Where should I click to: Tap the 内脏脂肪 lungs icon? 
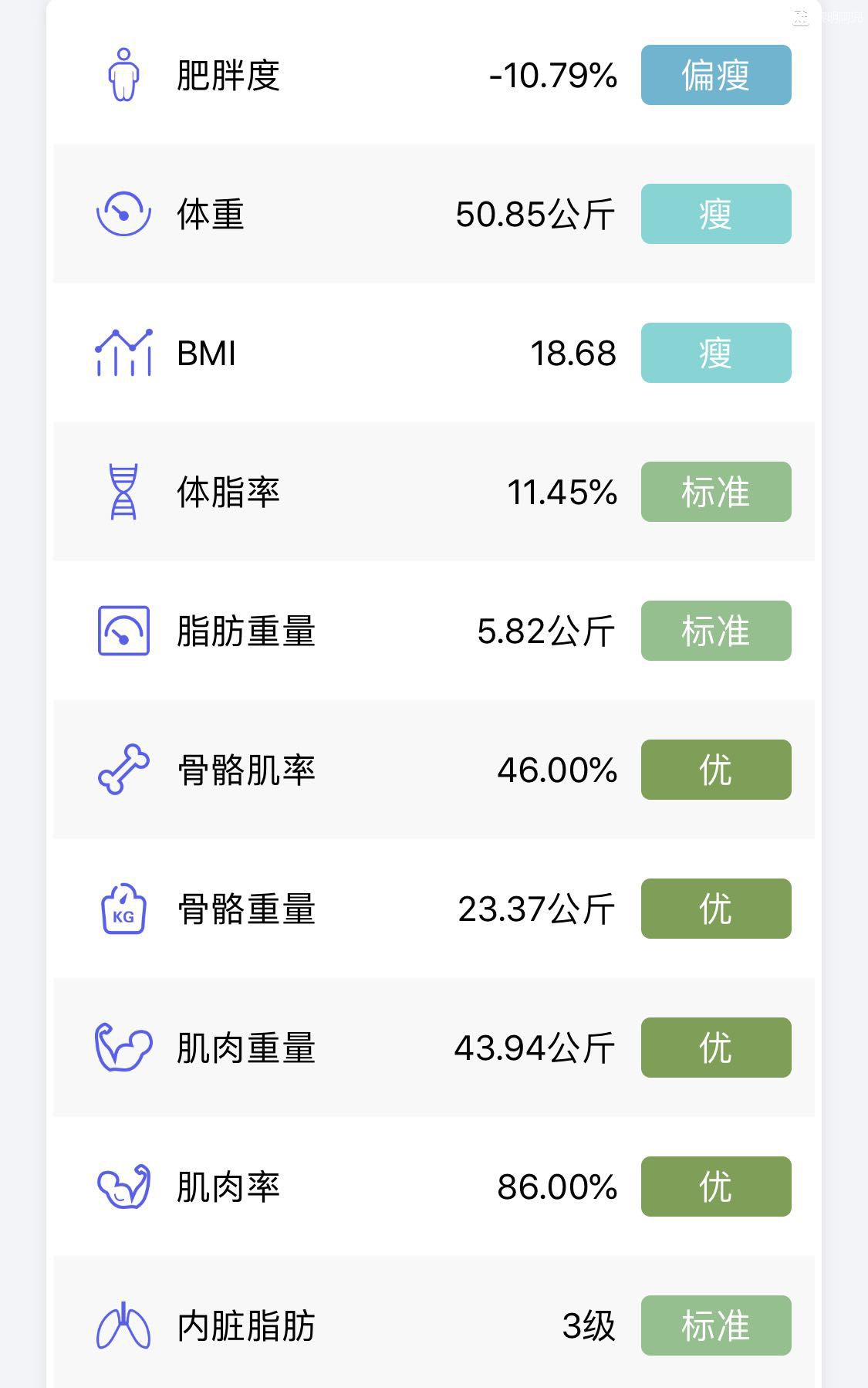tap(123, 1325)
